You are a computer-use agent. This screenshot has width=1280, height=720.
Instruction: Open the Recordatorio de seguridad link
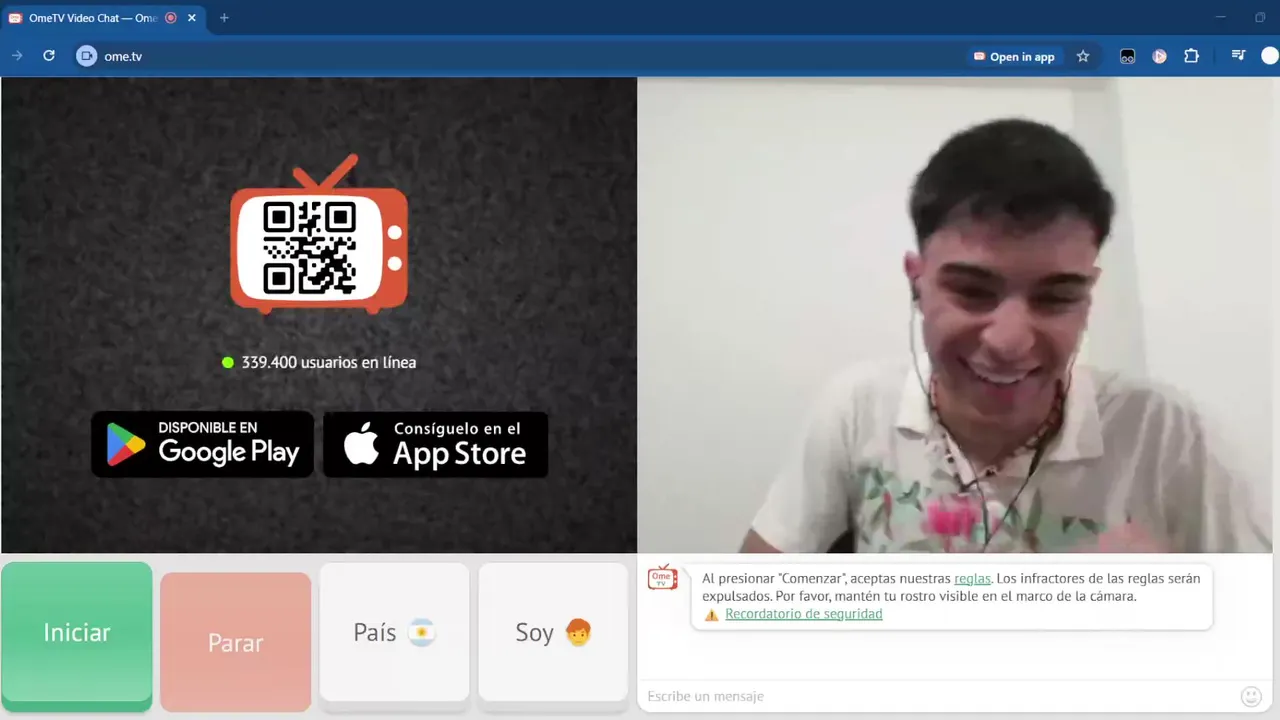pyautogui.click(x=803, y=614)
